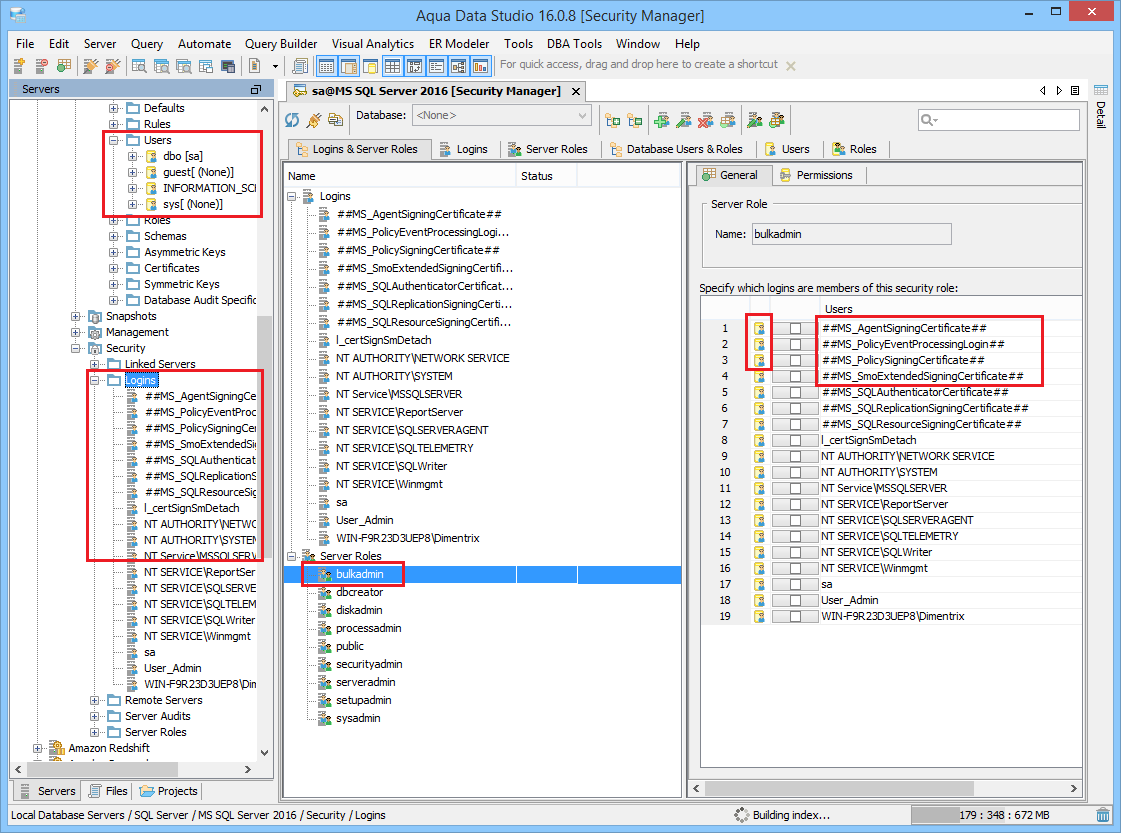
Task: Collapse the Server Roles group in Name list
Action: pyautogui.click(x=292, y=556)
